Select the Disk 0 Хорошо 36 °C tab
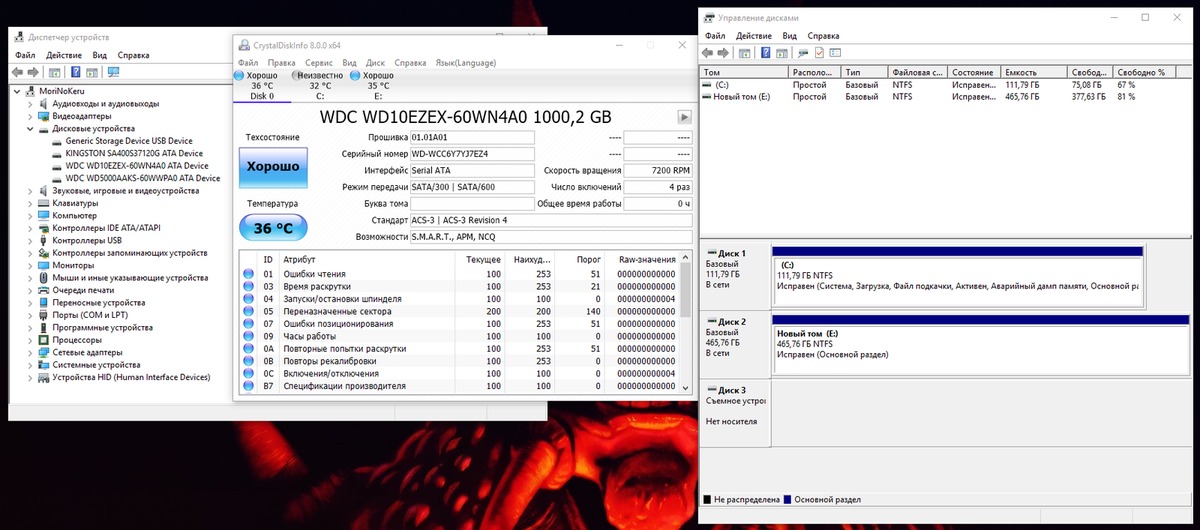 tap(262, 86)
